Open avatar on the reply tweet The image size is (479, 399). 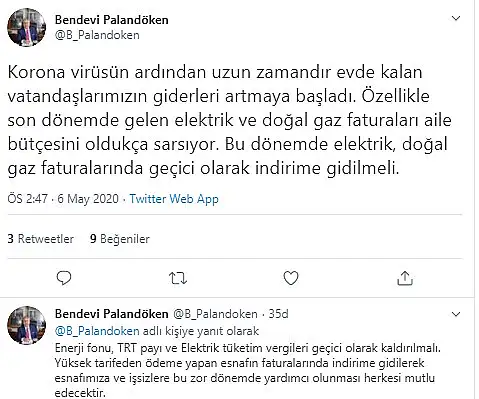tap(27, 325)
